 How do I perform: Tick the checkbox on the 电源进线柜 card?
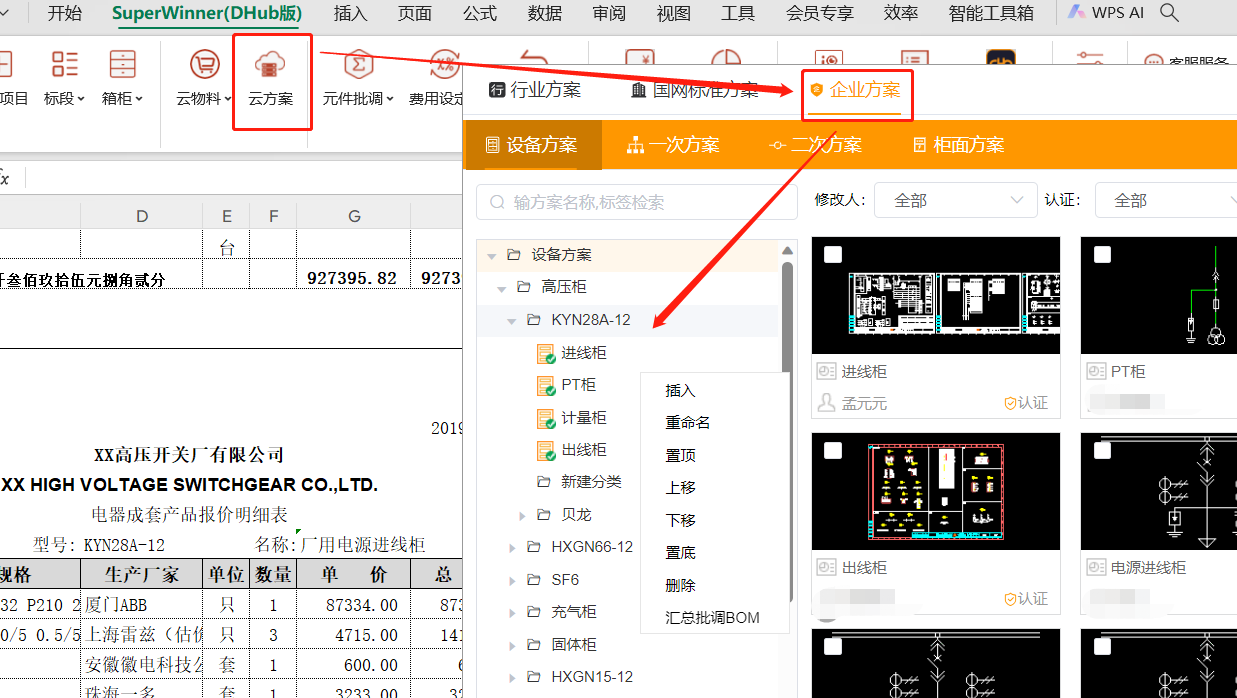pyautogui.click(x=1102, y=451)
